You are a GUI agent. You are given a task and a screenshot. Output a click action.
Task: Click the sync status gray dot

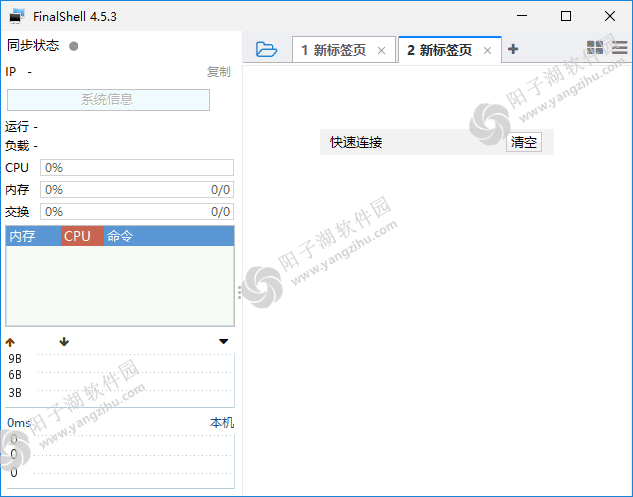click(73, 46)
